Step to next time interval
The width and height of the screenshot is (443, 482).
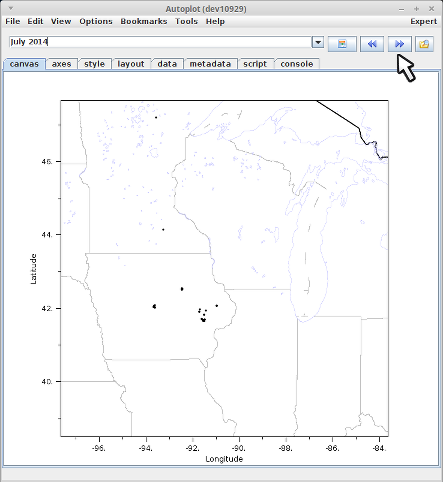tap(399, 44)
